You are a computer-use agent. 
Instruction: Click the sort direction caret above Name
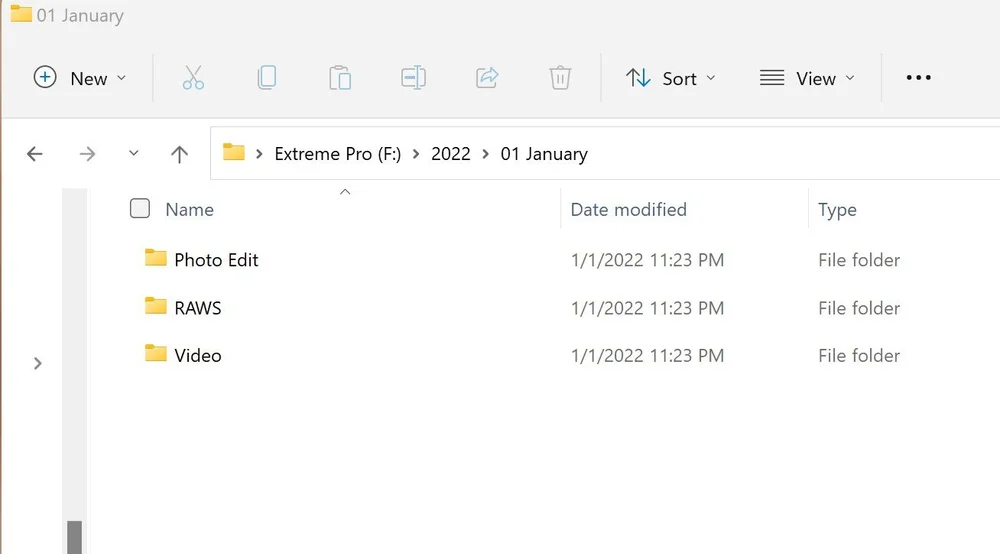[345, 192]
